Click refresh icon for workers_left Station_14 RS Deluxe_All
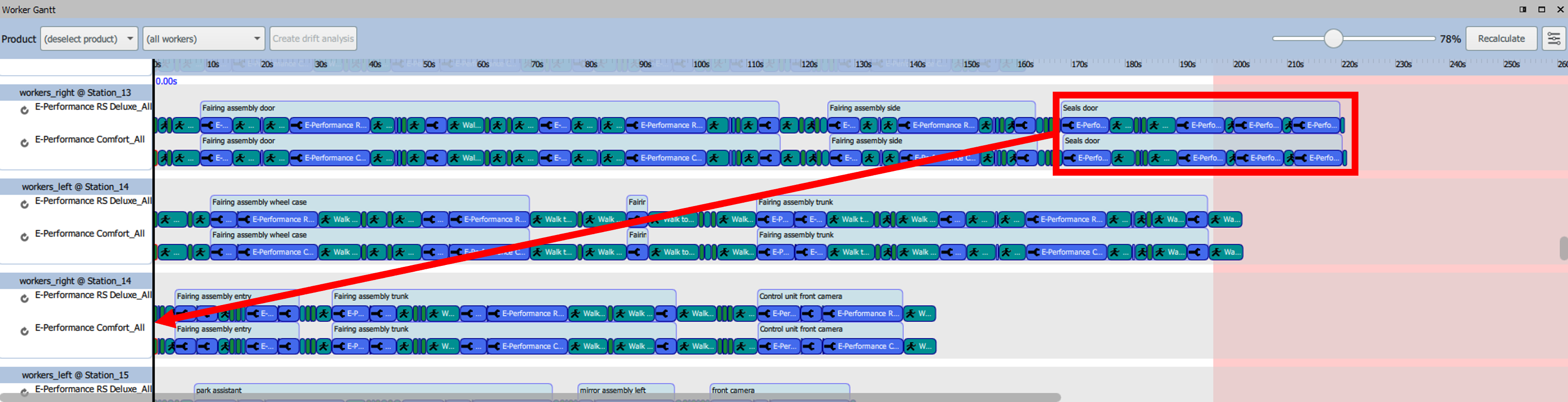 click(24, 204)
